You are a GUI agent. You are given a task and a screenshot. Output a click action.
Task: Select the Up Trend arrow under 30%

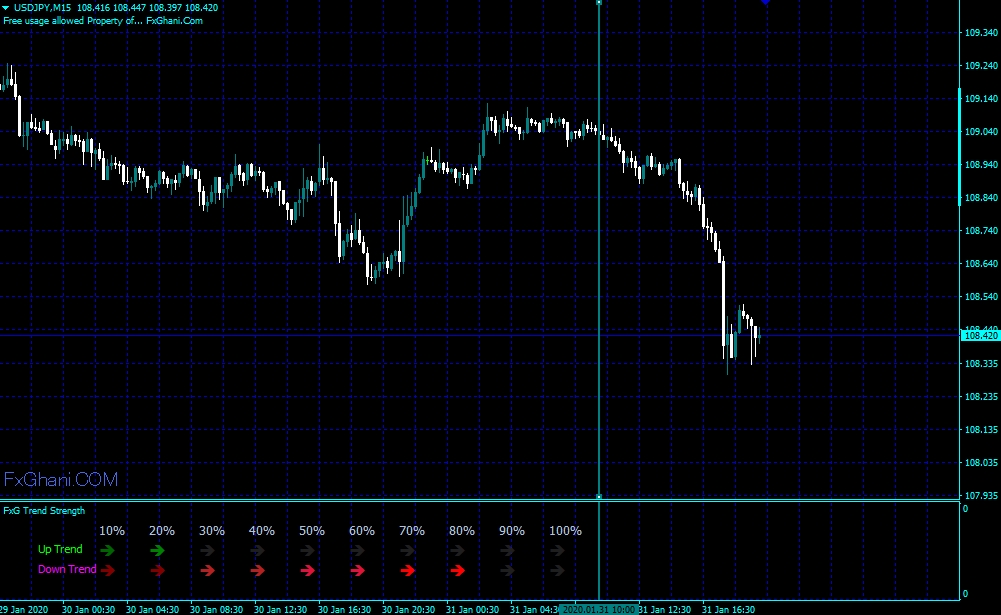(x=207, y=550)
